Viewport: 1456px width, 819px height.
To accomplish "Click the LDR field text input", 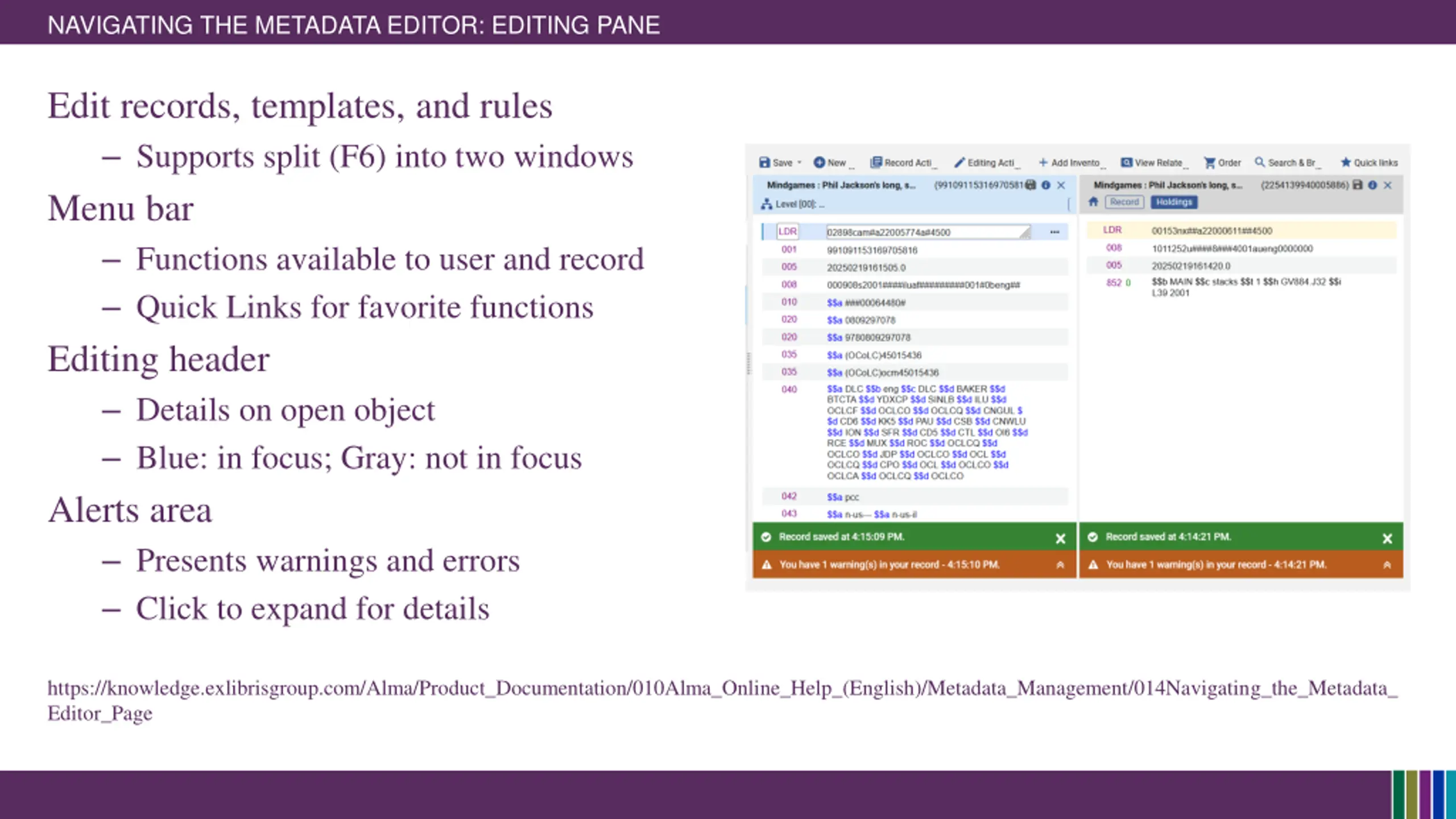I will [921, 232].
